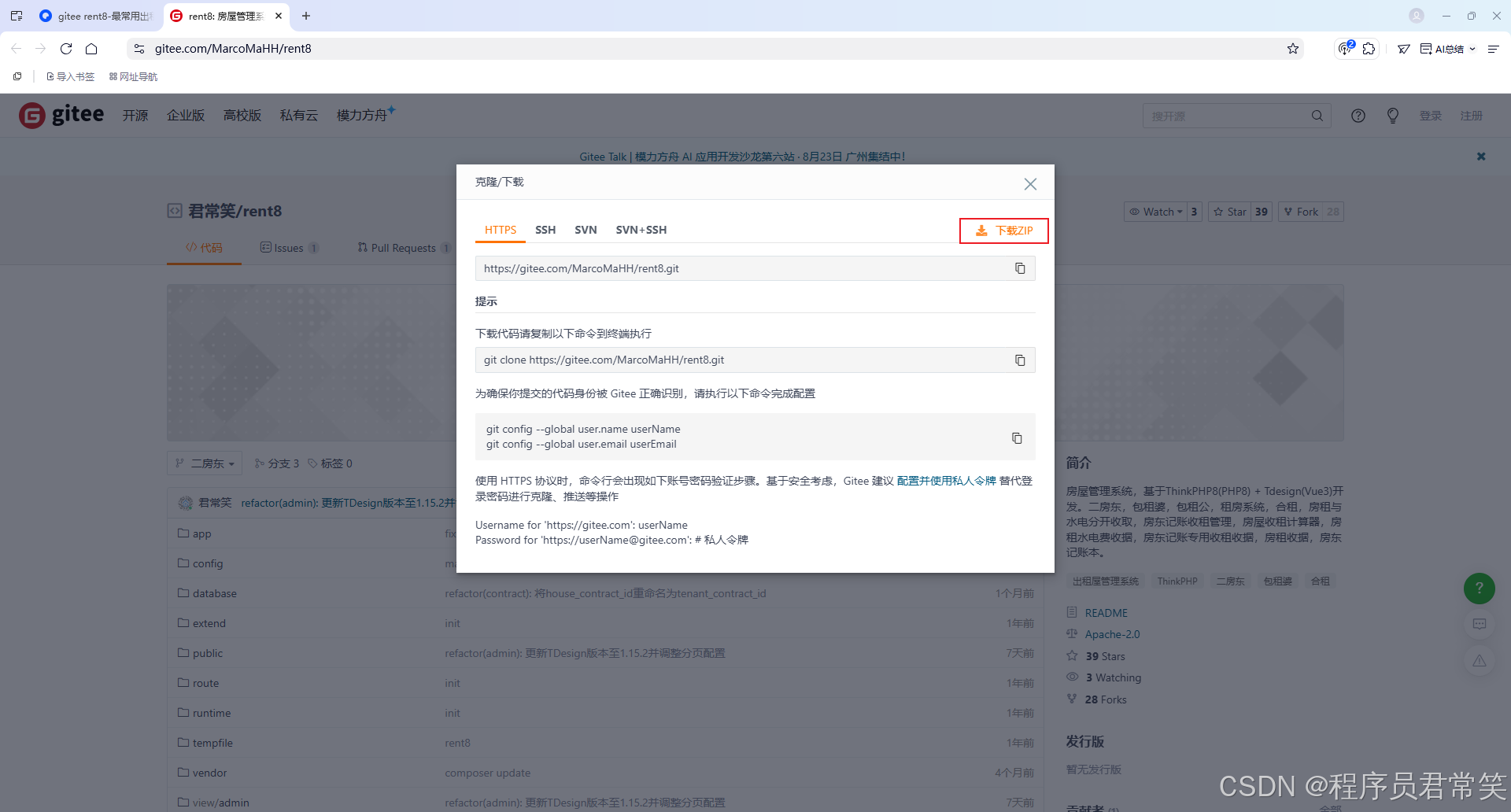
Task: Dismiss the Gitee Talk banner
Action: pos(1481,157)
